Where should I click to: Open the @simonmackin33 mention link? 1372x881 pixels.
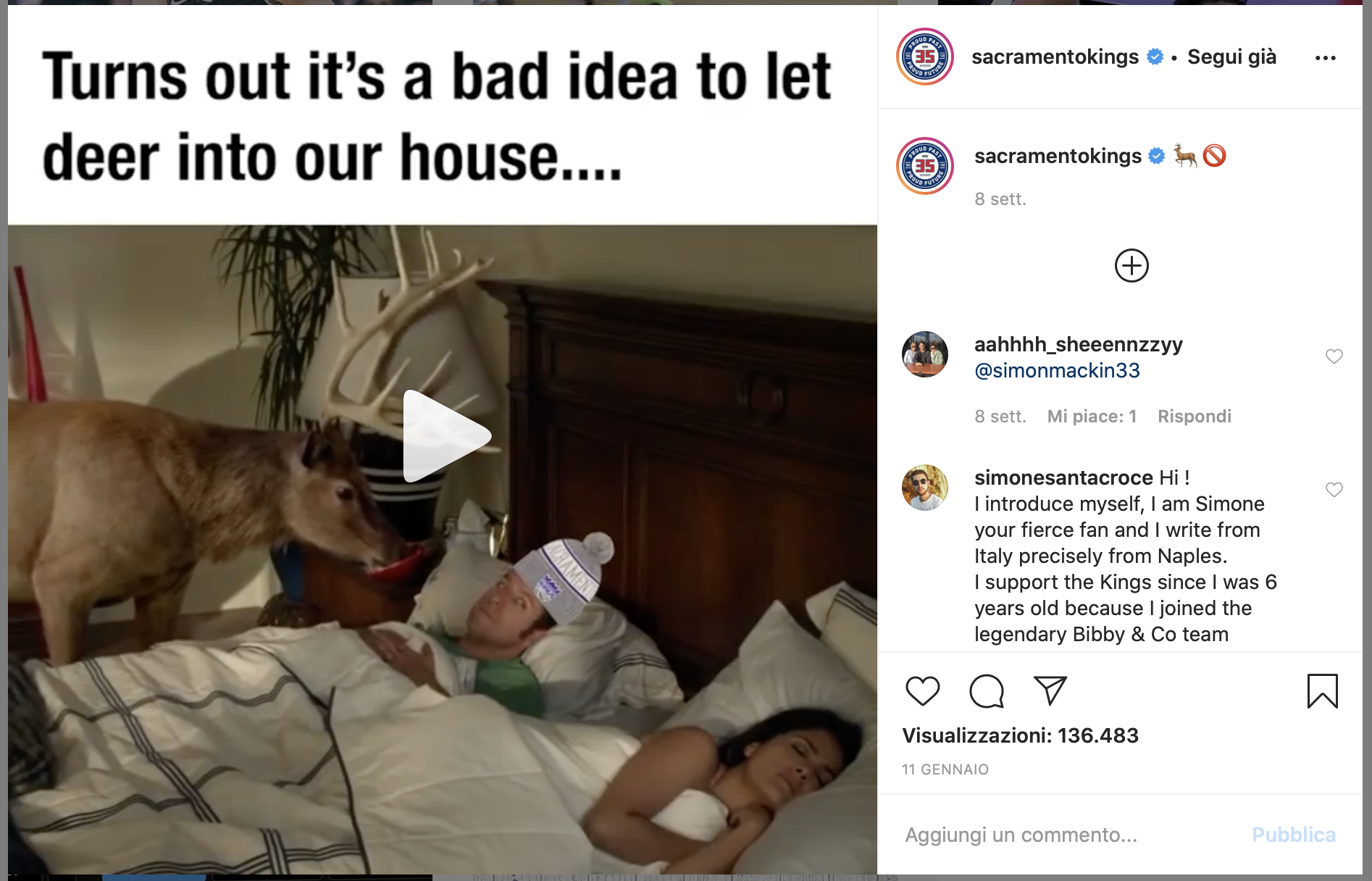(1057, 370)
